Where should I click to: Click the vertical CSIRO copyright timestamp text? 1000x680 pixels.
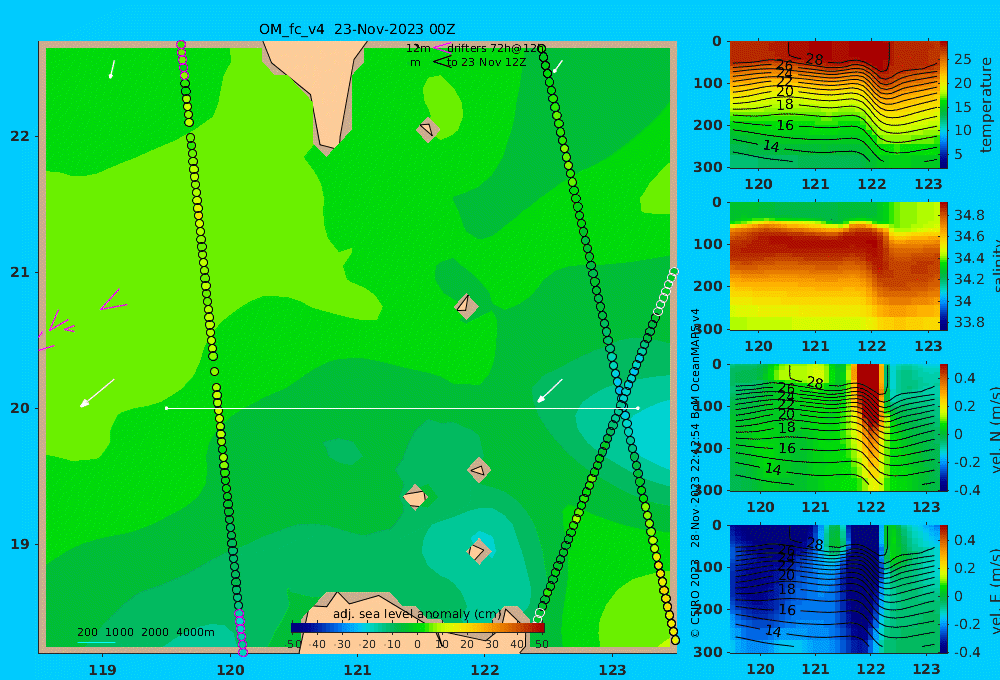(x=695, y=473)
